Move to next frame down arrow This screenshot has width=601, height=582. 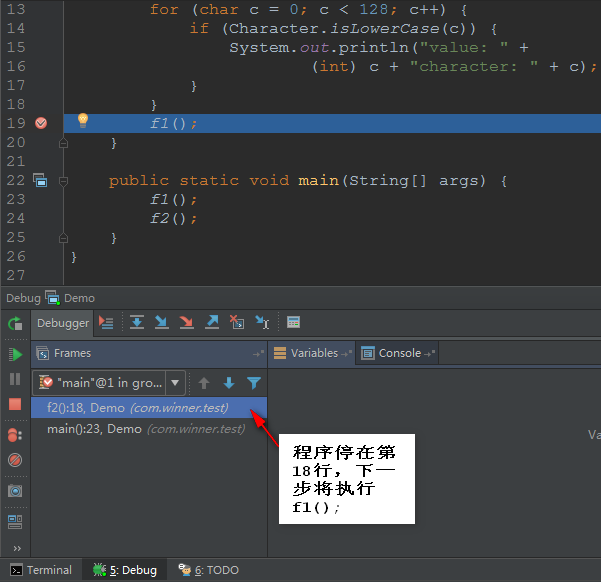[x=229, y=383]
